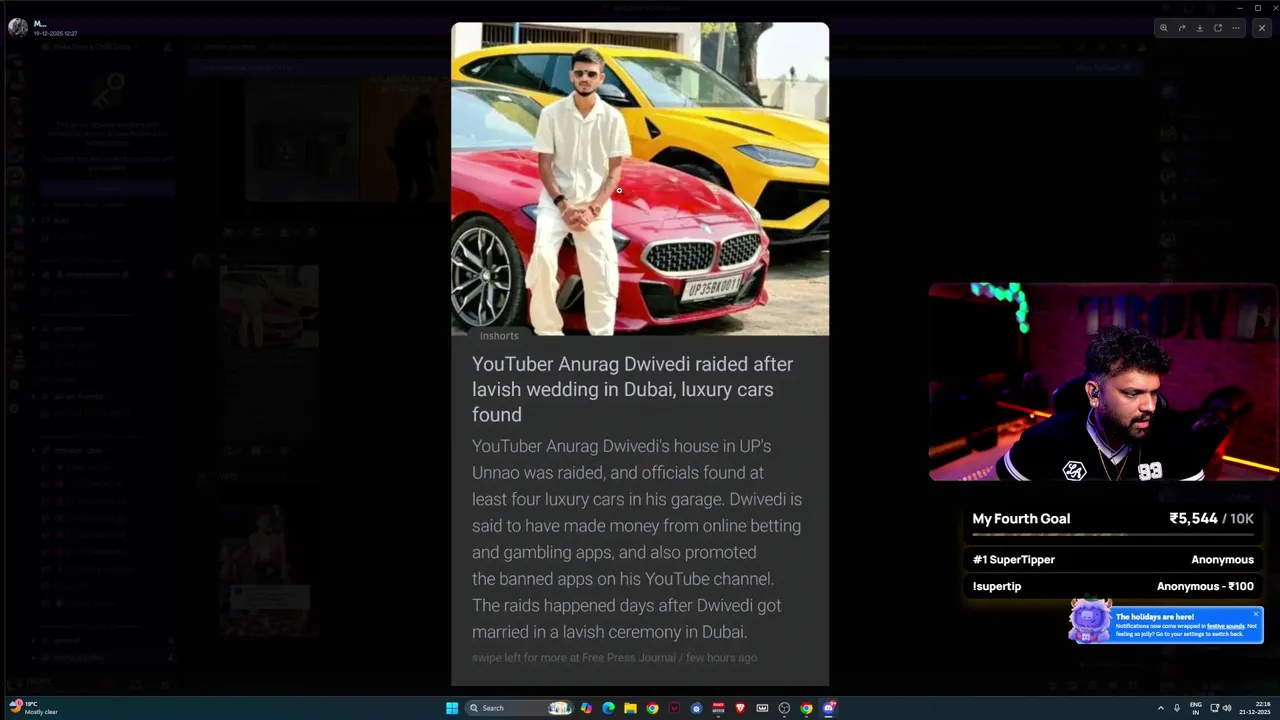Open the clock showing 22:16
This screenshot has height=720, width=1280.
[1255, 708]
